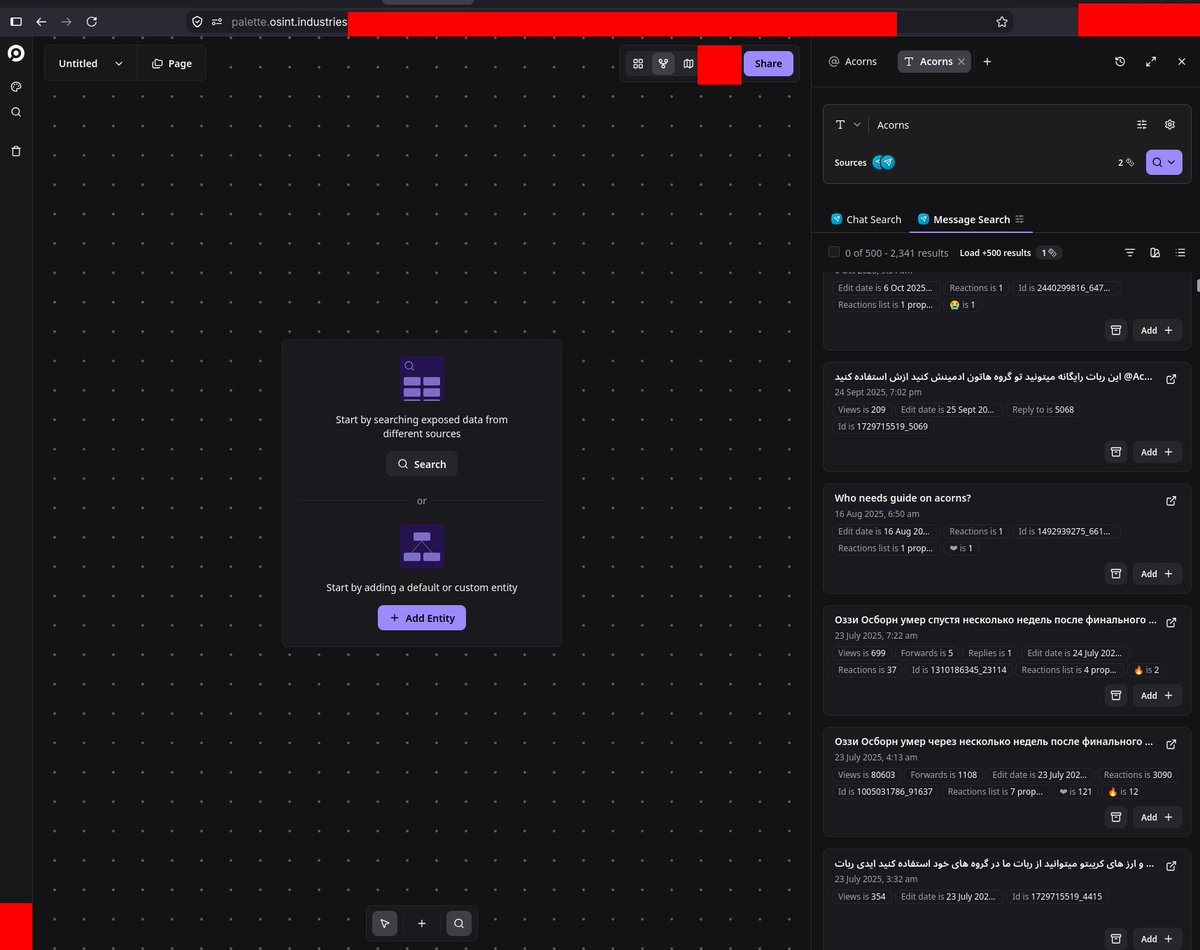Open Message Search options sliders icon
The height and width of the screenshot is (950, 1200).
tap(1020, 219)
